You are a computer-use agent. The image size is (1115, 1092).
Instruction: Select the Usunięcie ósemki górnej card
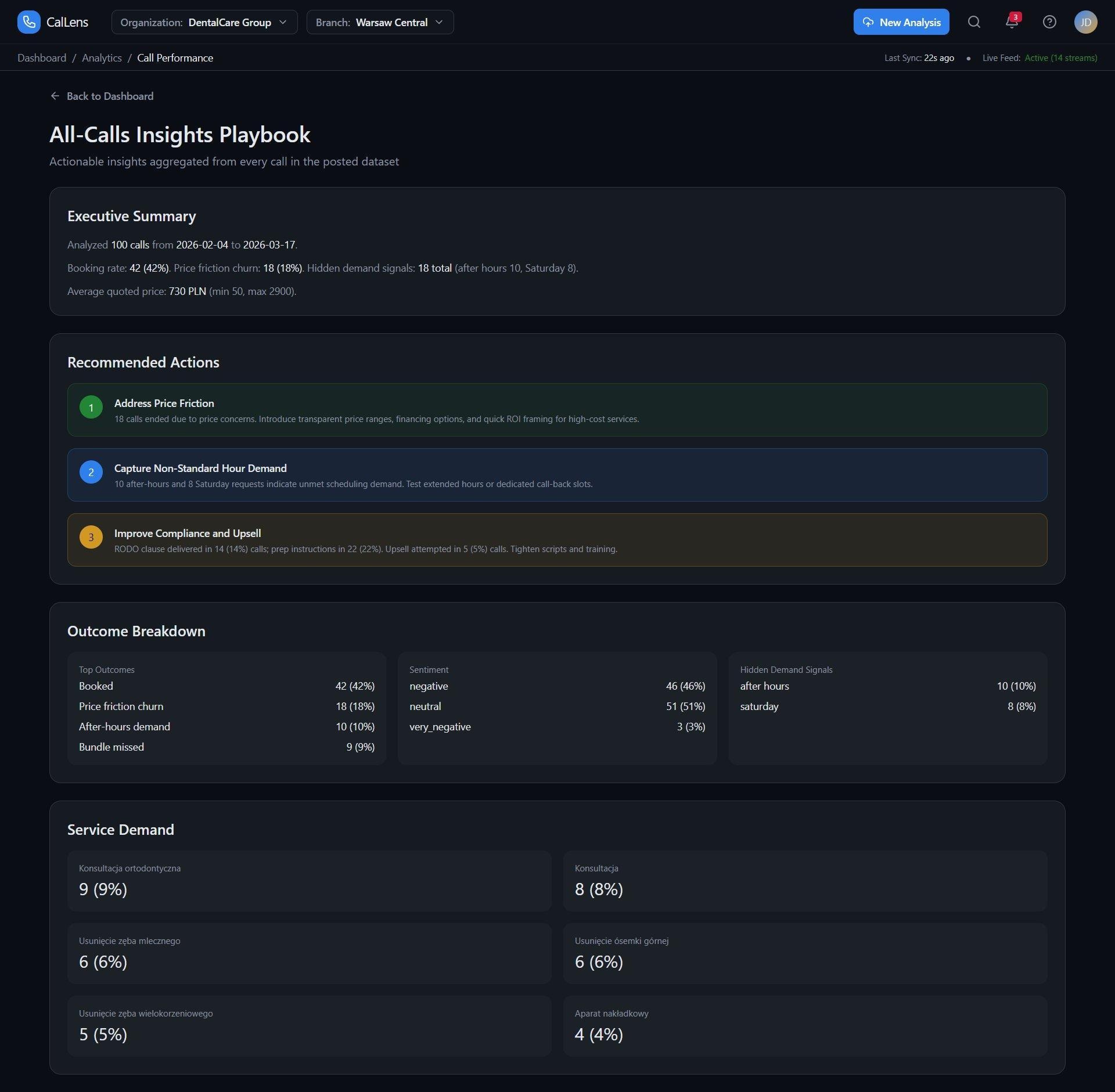pyautogui.click(x=805, y=954)
